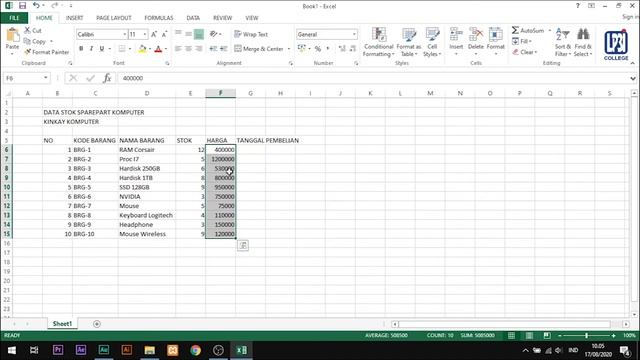Copy the selection with the Copy button

[35, 41]
